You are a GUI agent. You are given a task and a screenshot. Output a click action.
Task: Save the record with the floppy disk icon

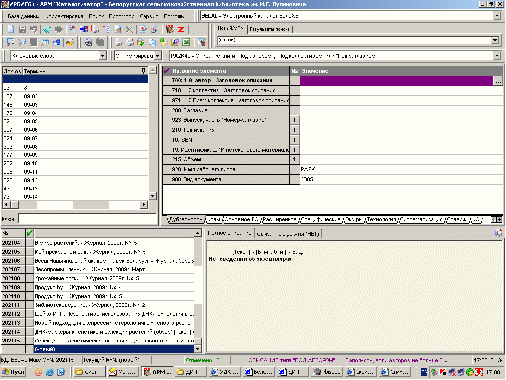(22, 29)
